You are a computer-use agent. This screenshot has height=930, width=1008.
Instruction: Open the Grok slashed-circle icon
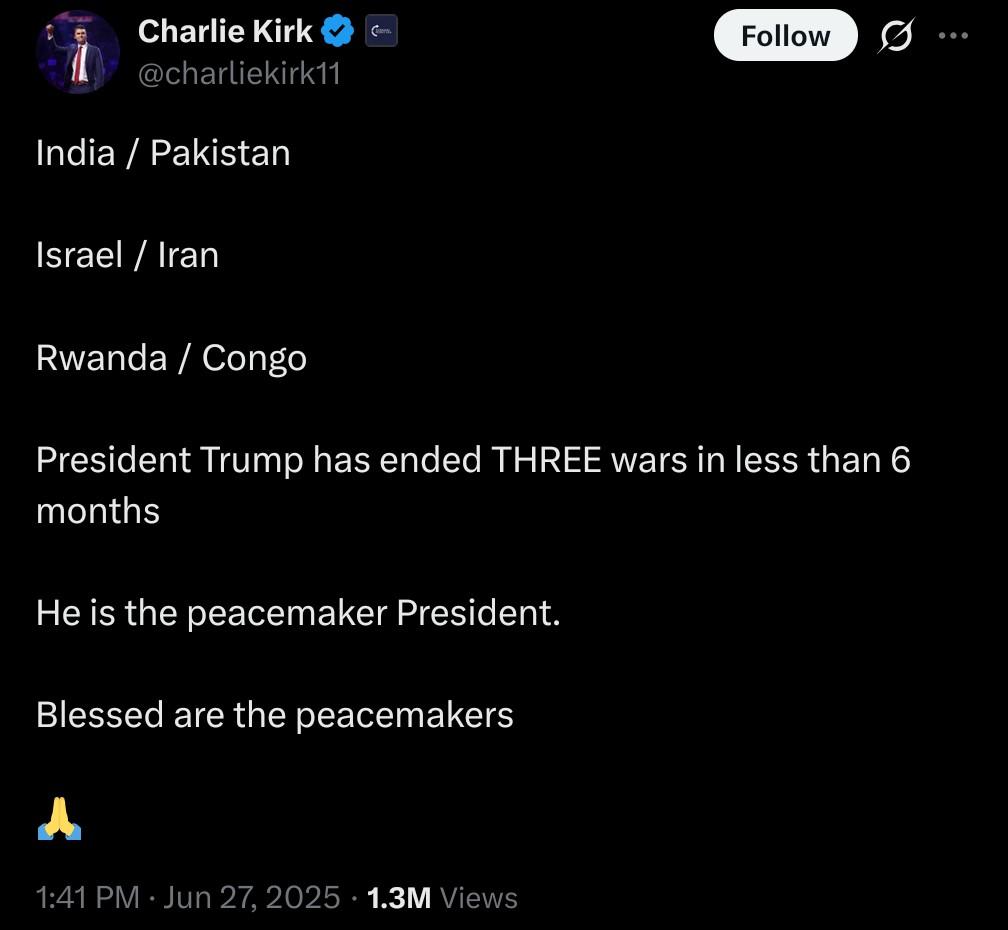click(895, 37)
